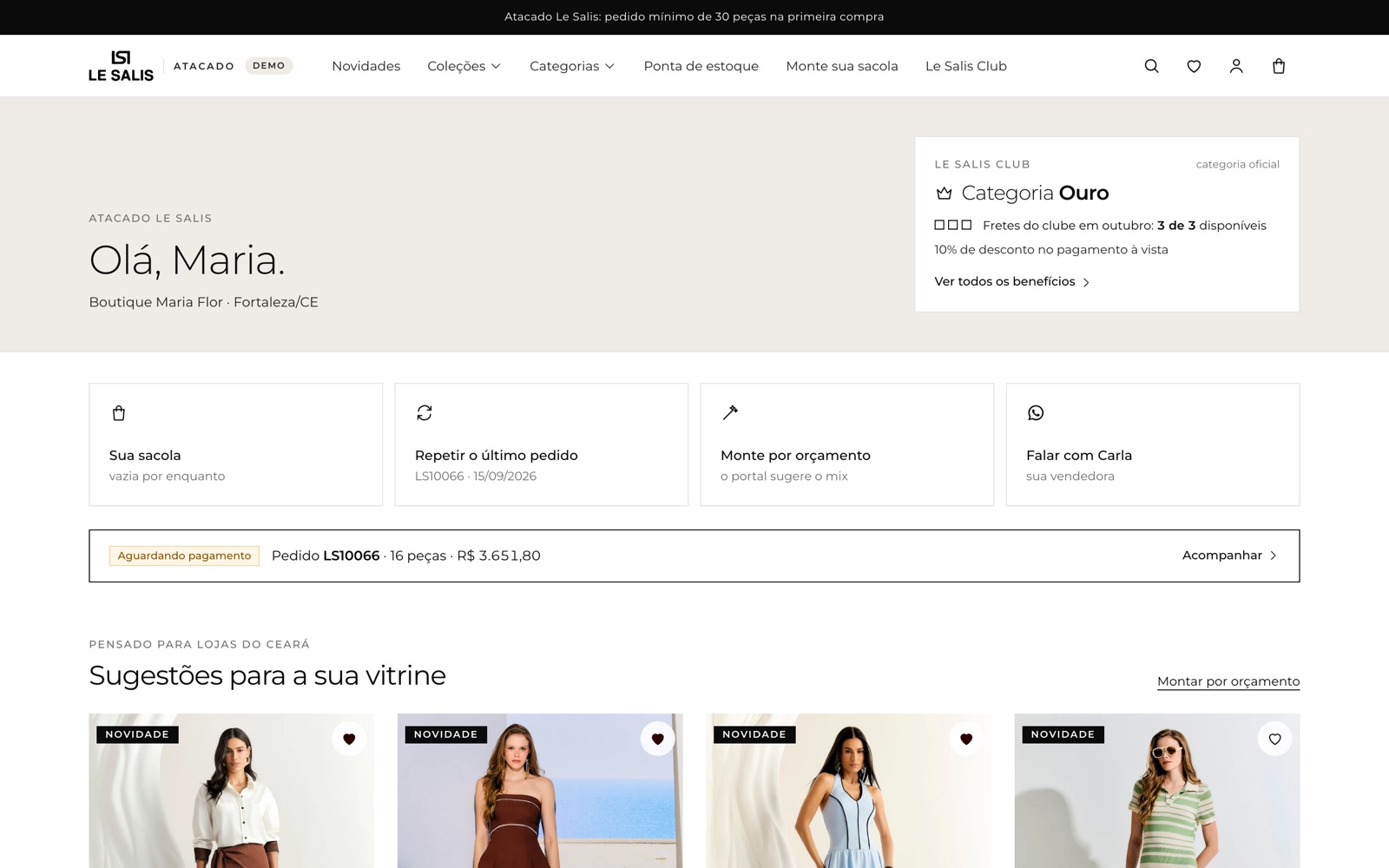Click Acompanhar for order LS10066
The height and width of the screenshot is (868, 1389).
(x=1229, y=556)
